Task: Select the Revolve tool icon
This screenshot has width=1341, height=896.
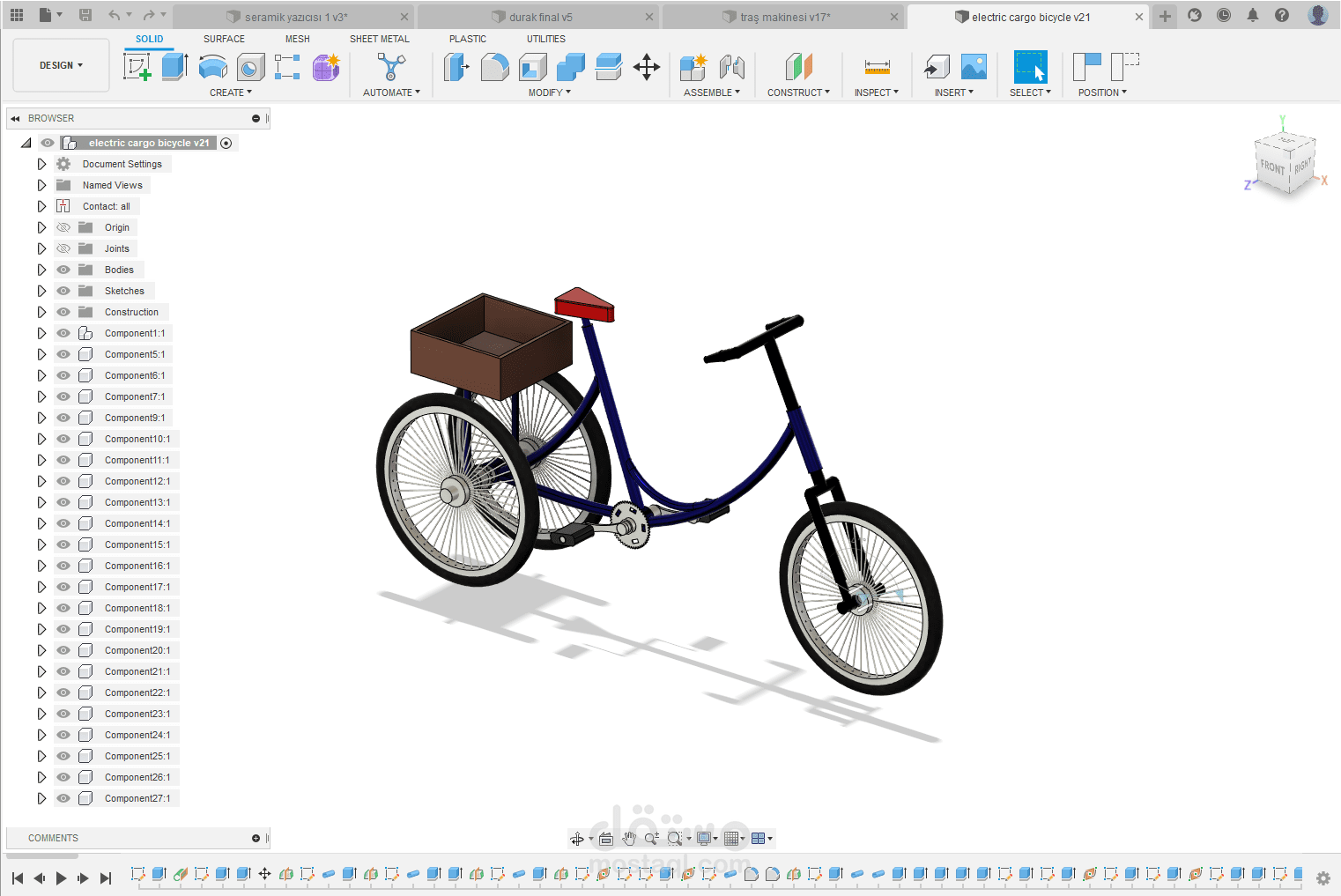Action: 212,67
